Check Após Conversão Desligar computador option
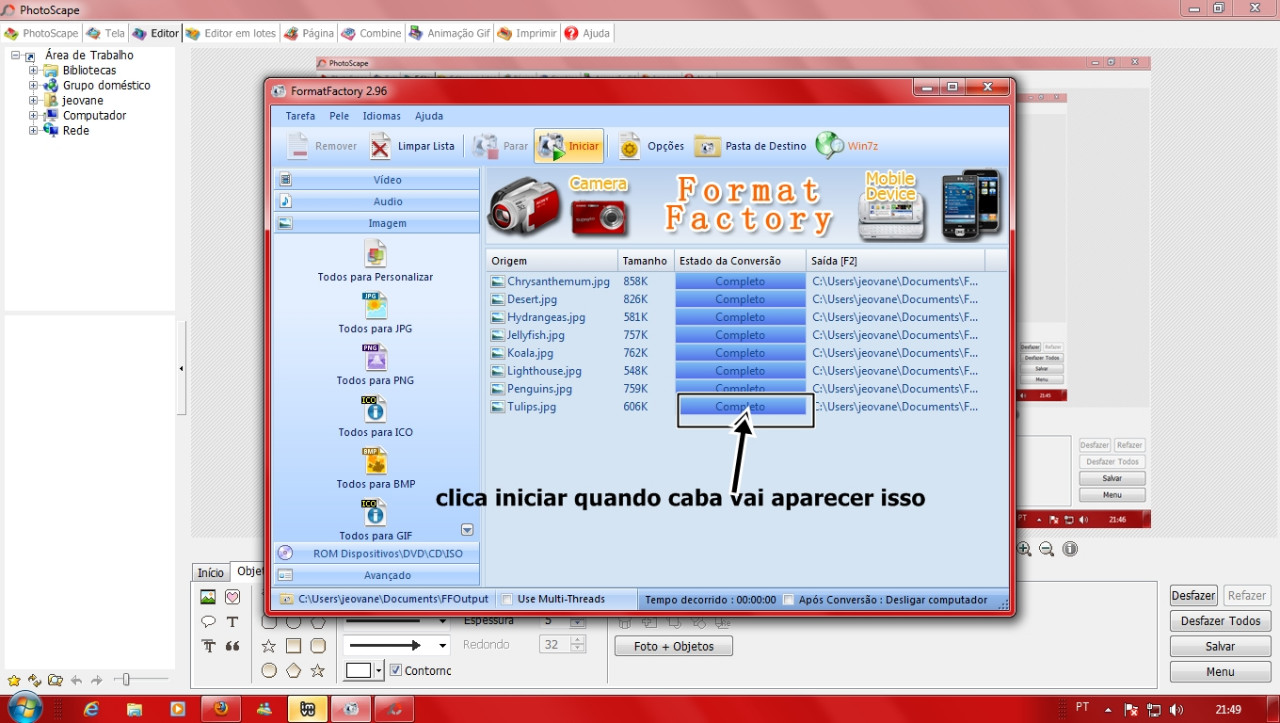 tap(789, 600)
